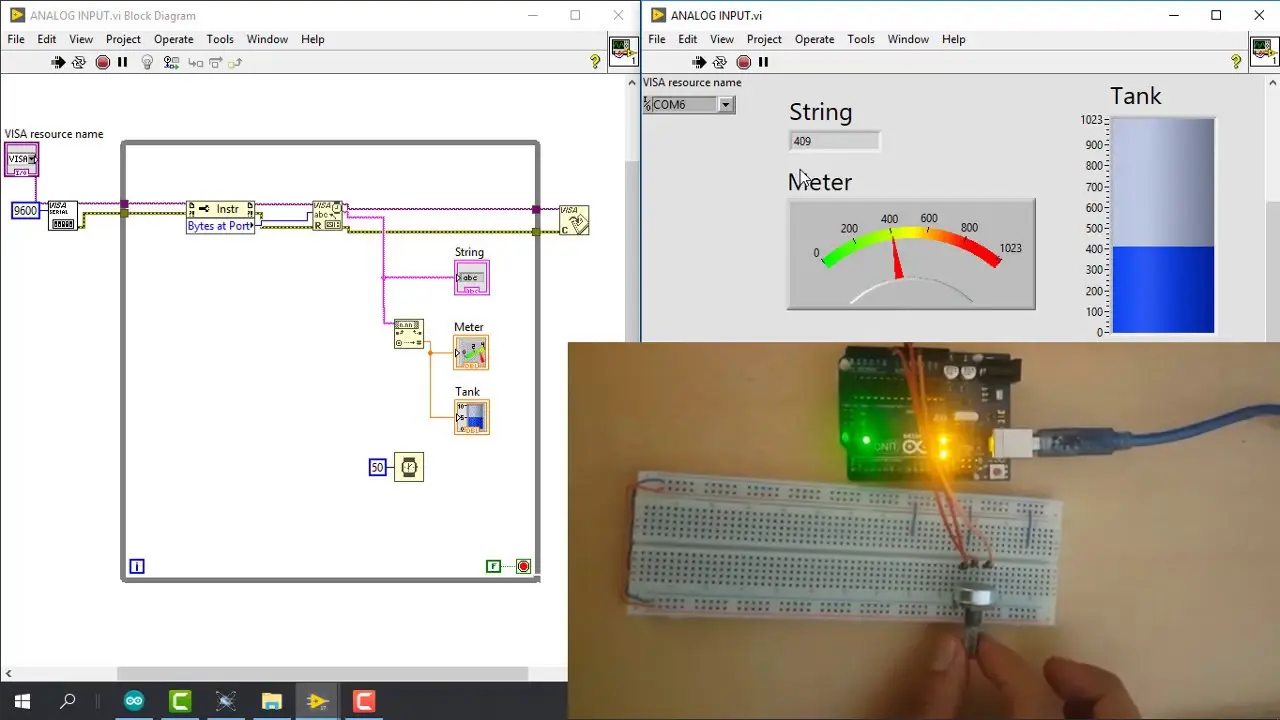Open View menu in Block Diagram window
1280x720 pixels.
[x=81, y=39]
